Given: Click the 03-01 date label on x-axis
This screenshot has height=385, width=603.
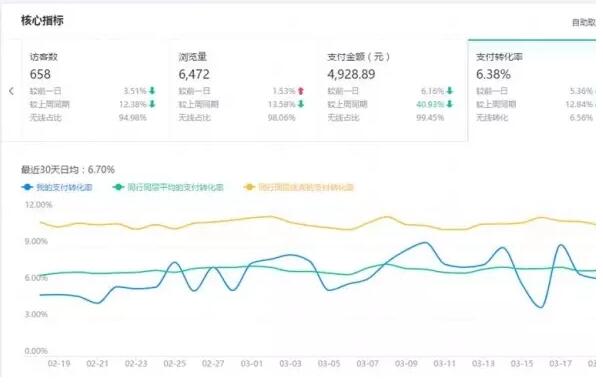Looking at the screenshot, I should [x=252, y=363].
